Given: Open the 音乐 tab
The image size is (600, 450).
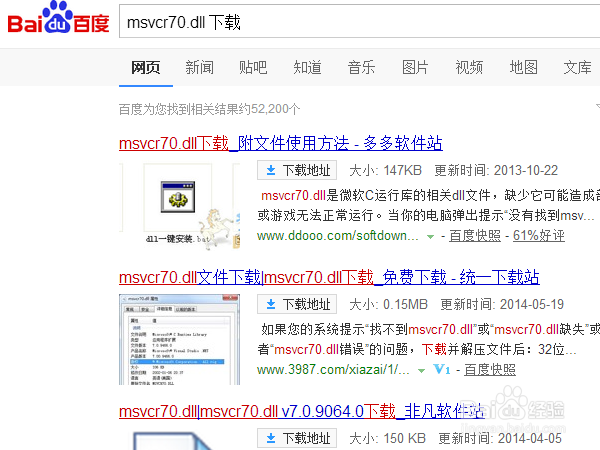Looking at the screenshot, I should (361, 68).
